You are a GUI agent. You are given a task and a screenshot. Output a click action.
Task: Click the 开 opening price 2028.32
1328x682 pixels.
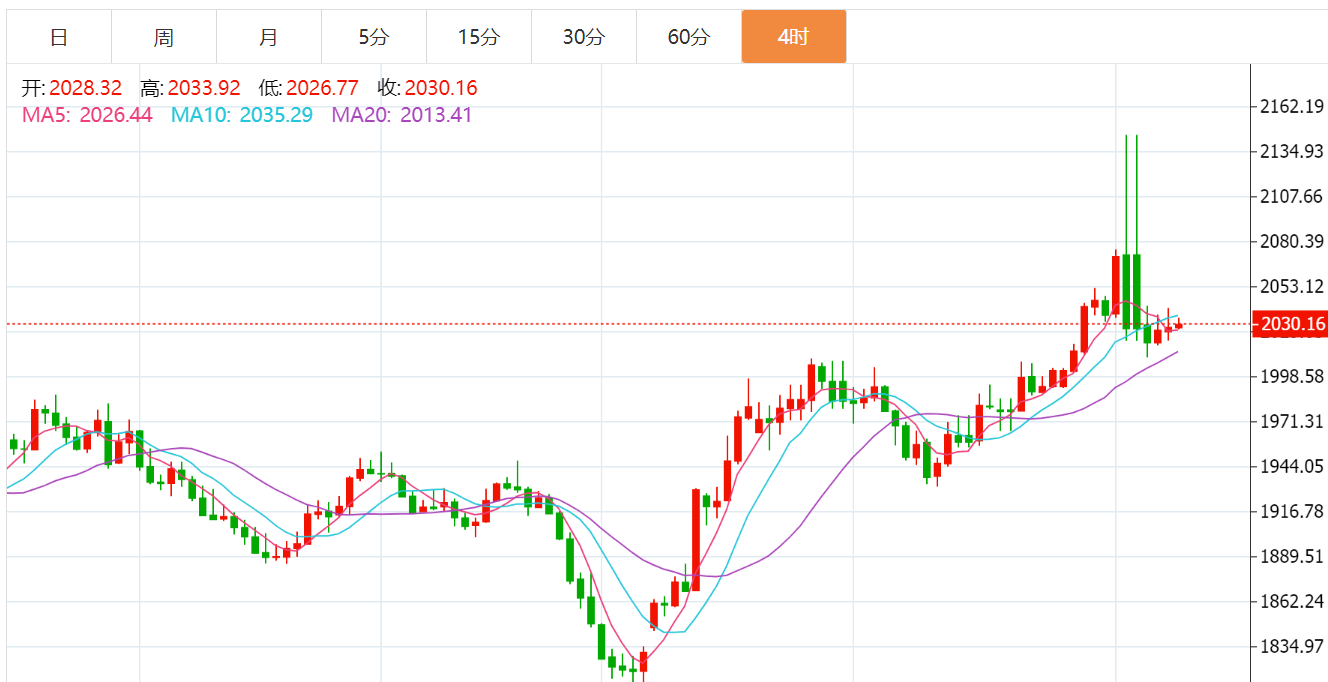click(85, 88)
